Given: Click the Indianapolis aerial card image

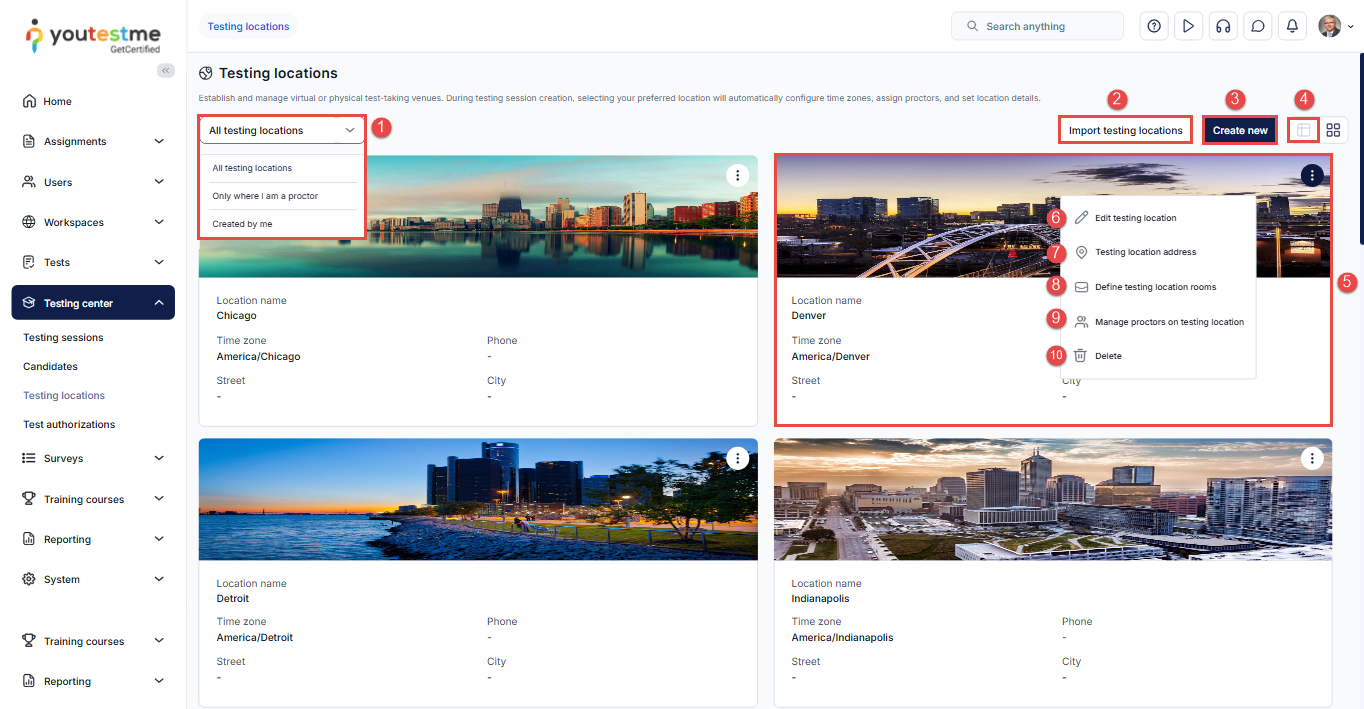Looking at the screenshot, I should point(1053,499).
